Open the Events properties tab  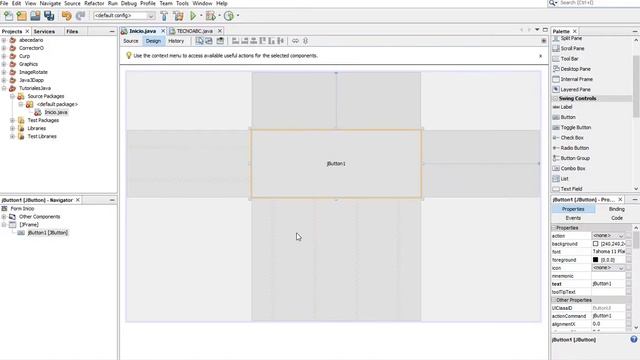pyautogui.click(x=573, y=218)
